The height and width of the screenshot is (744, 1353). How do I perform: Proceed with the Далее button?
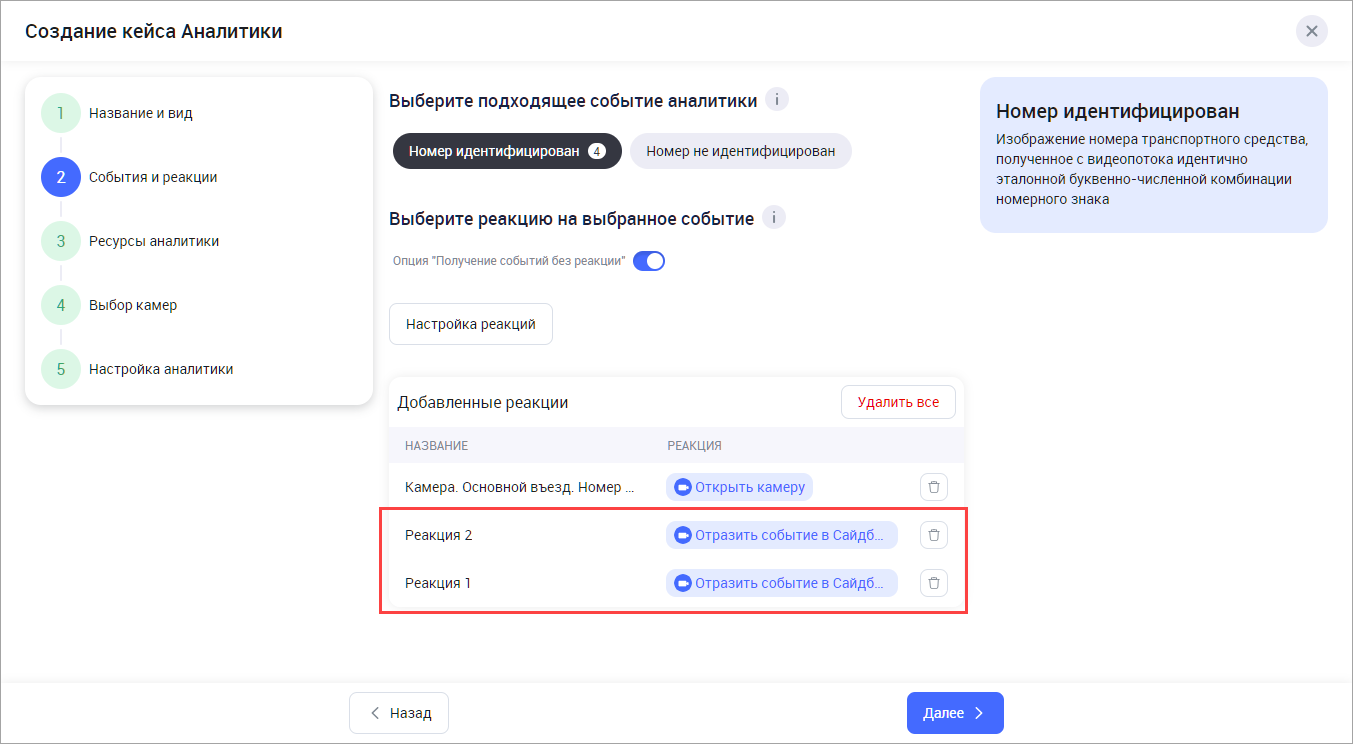pos(954,713)
